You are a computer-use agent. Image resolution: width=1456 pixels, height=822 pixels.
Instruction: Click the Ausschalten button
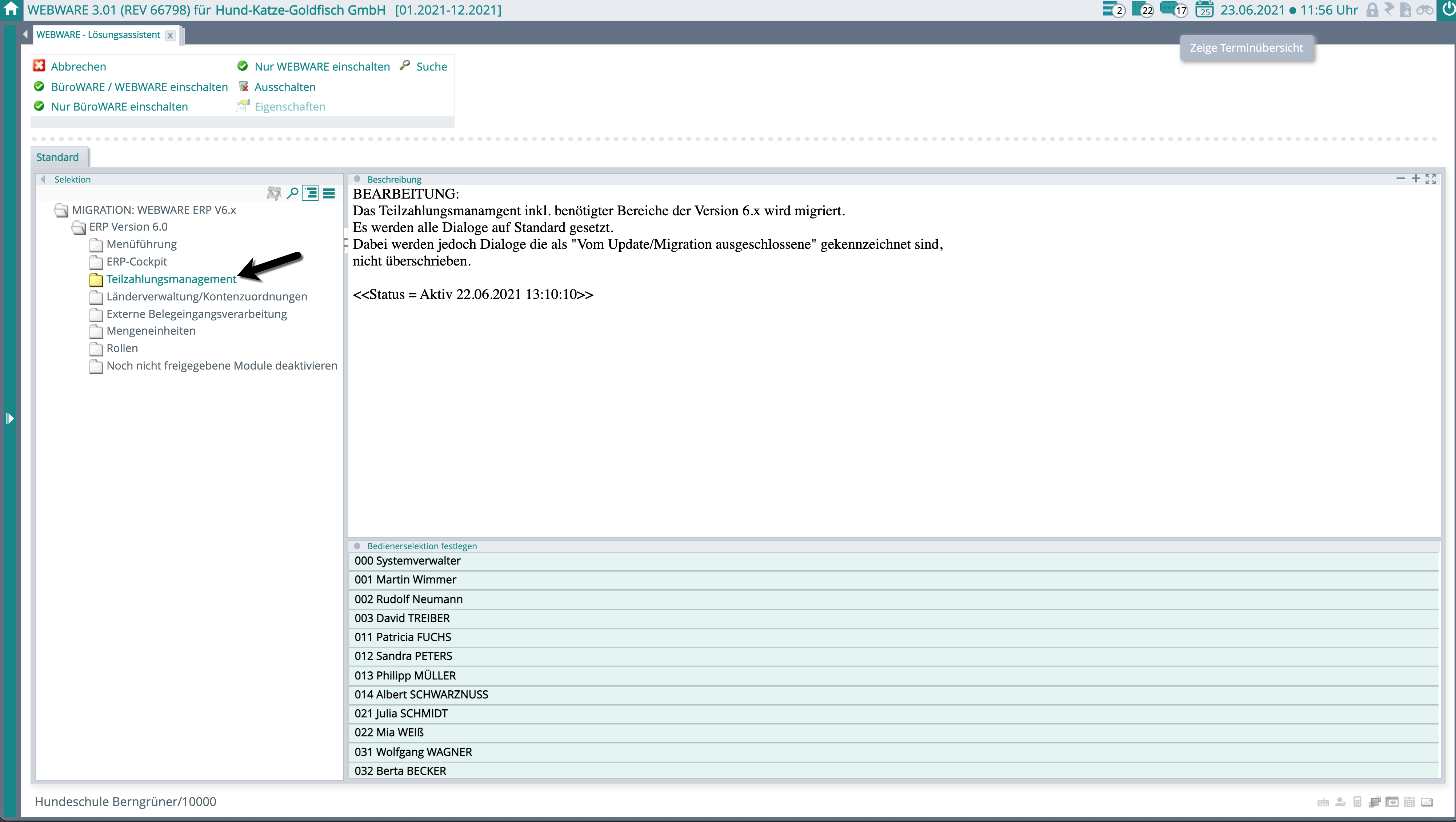coord(285,87)
